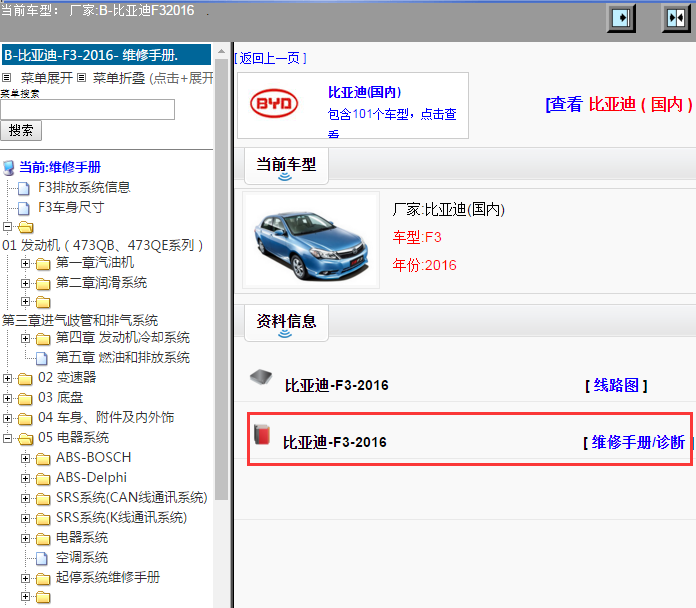Expand the 第四章 发动机冷却系统 node
The image size is (696, 608).
point(25,339)
